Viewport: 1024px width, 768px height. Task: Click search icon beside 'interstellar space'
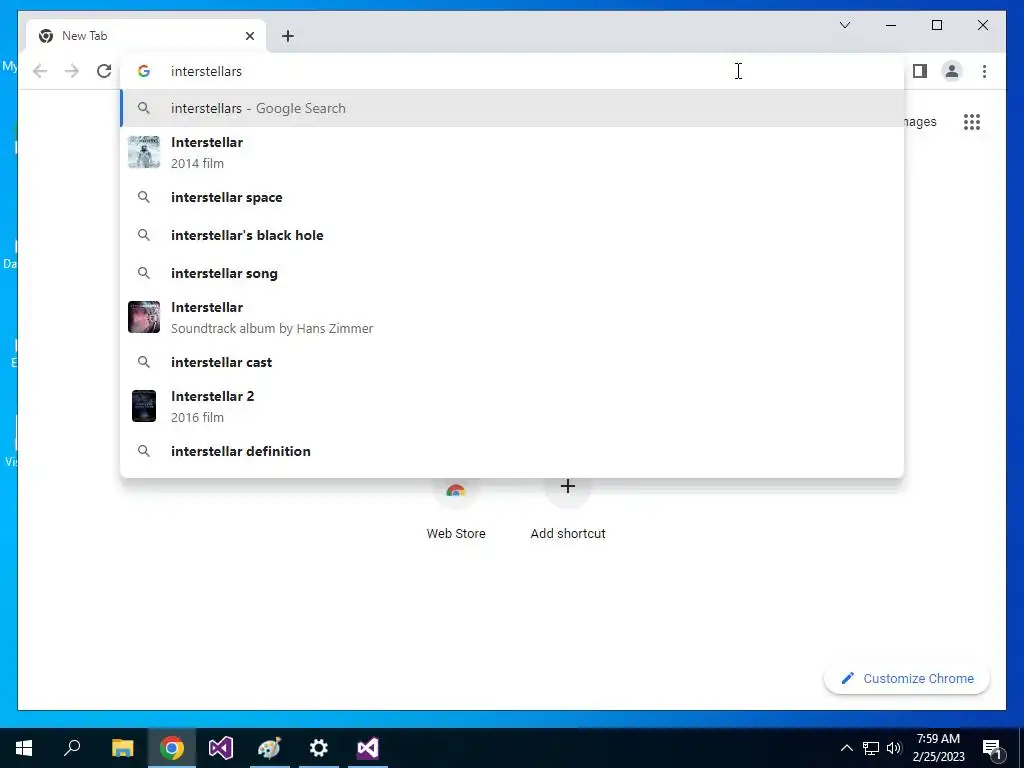[x=144, y=197]
